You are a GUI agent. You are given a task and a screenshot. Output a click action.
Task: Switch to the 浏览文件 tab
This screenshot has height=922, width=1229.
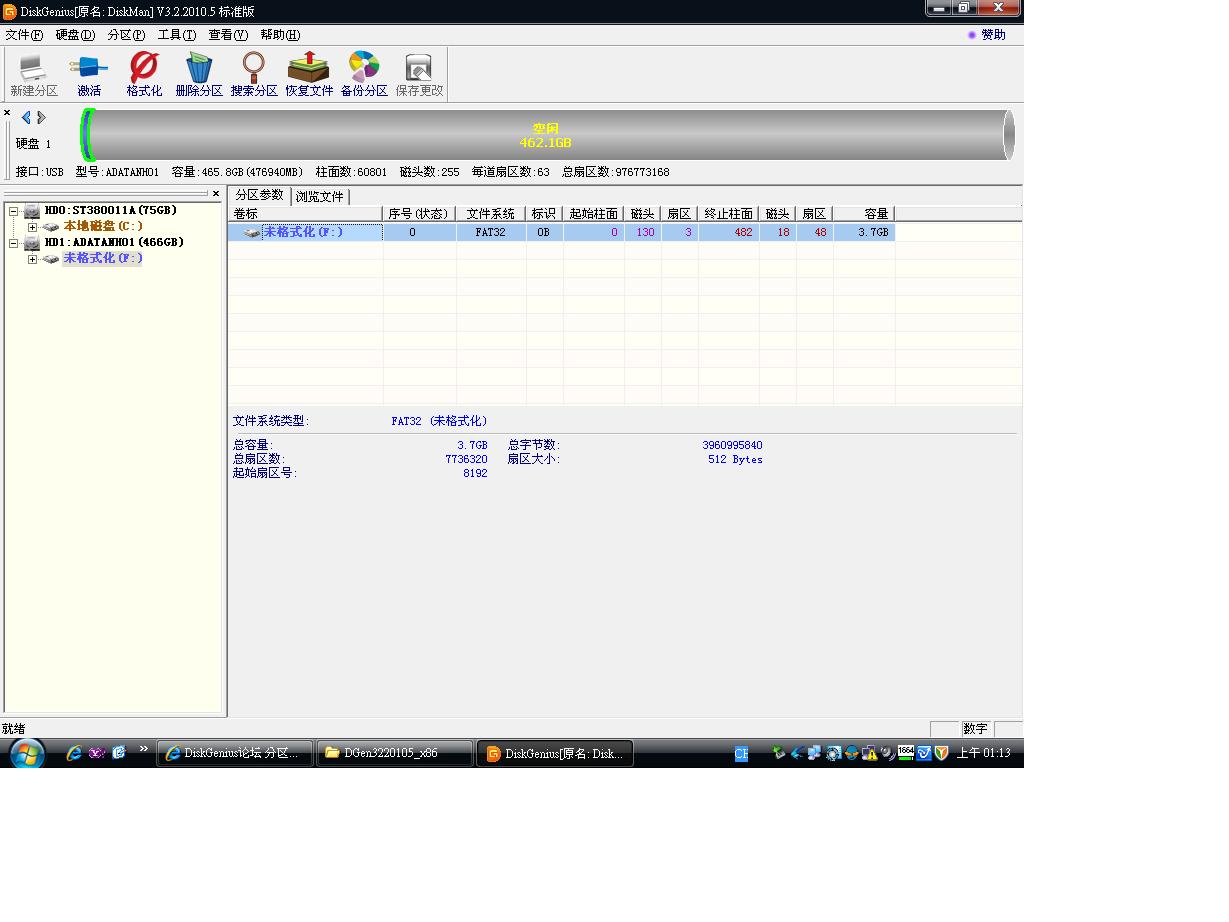[320, 196]
